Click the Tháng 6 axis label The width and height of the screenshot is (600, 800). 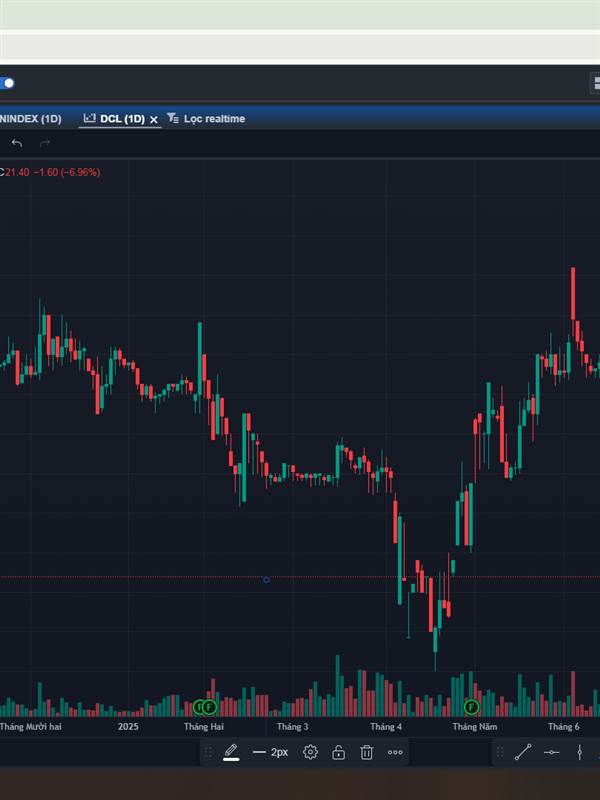coord(563,727)
